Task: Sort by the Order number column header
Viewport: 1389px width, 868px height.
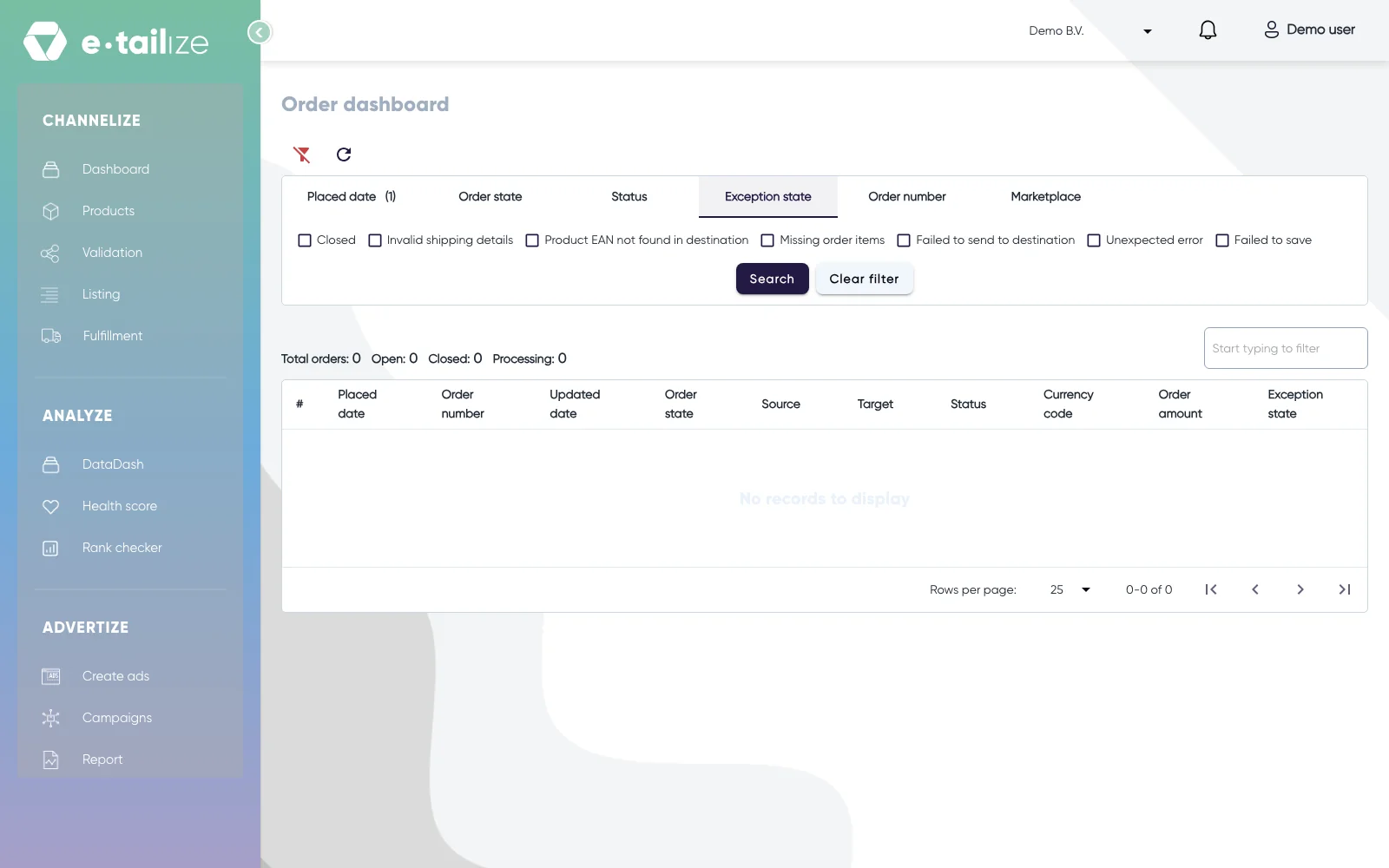Action: point(463,404)
